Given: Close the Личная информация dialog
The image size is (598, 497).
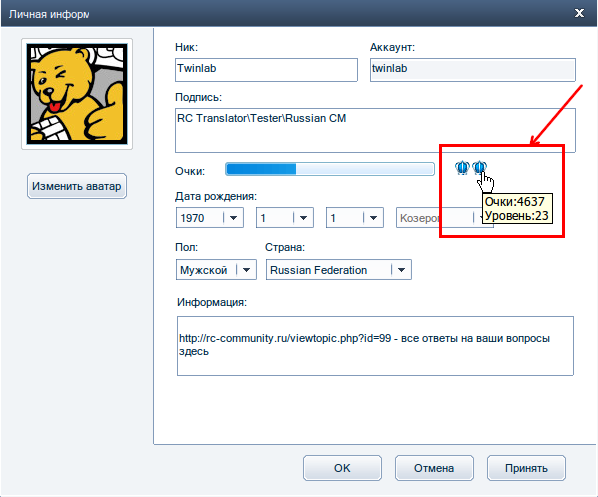Looking at the screenshot, I should coord(579,13).
